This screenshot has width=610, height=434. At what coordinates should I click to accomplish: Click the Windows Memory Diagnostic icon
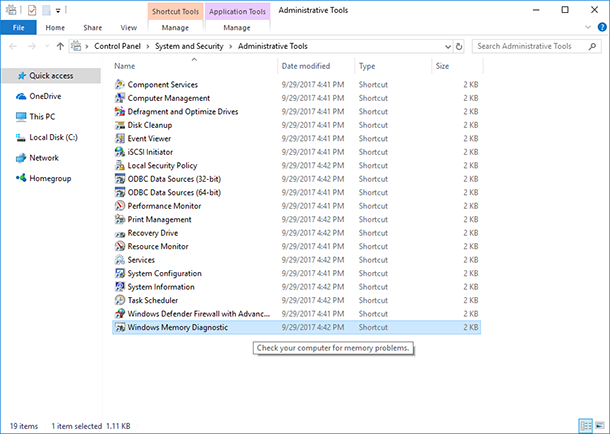(120, 327)
